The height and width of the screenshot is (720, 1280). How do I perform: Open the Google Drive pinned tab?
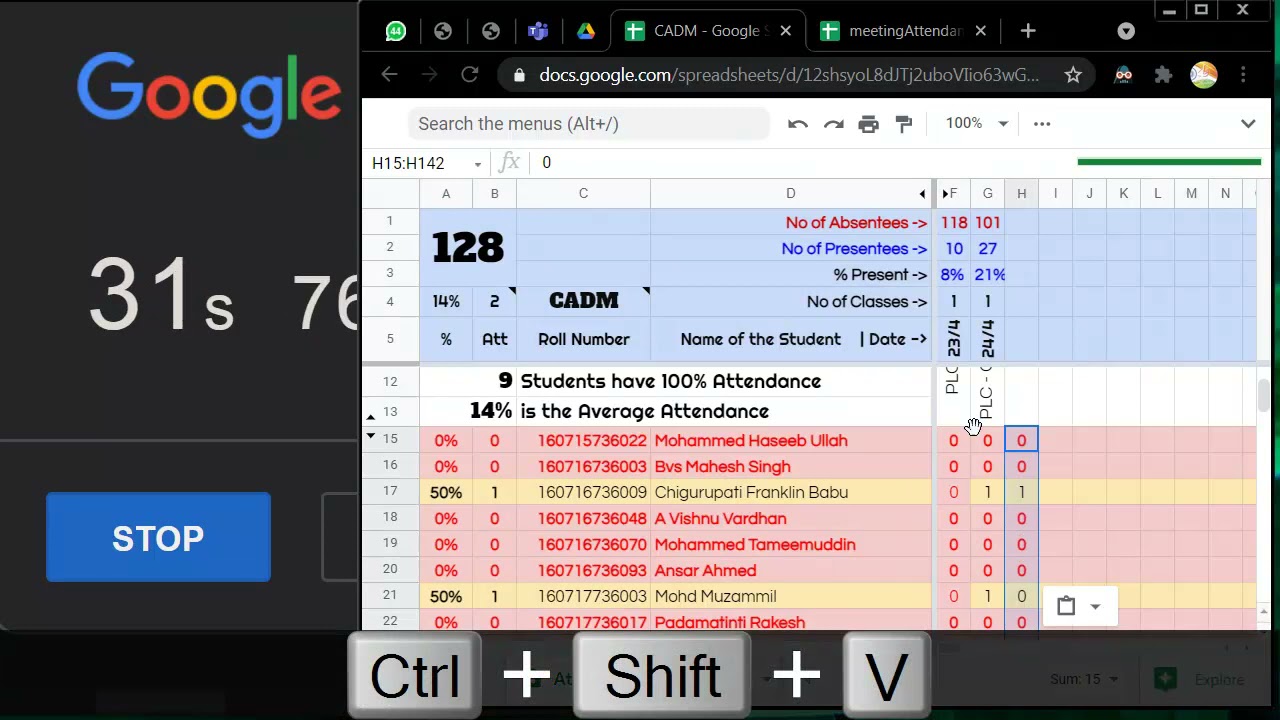coord(586,31)
